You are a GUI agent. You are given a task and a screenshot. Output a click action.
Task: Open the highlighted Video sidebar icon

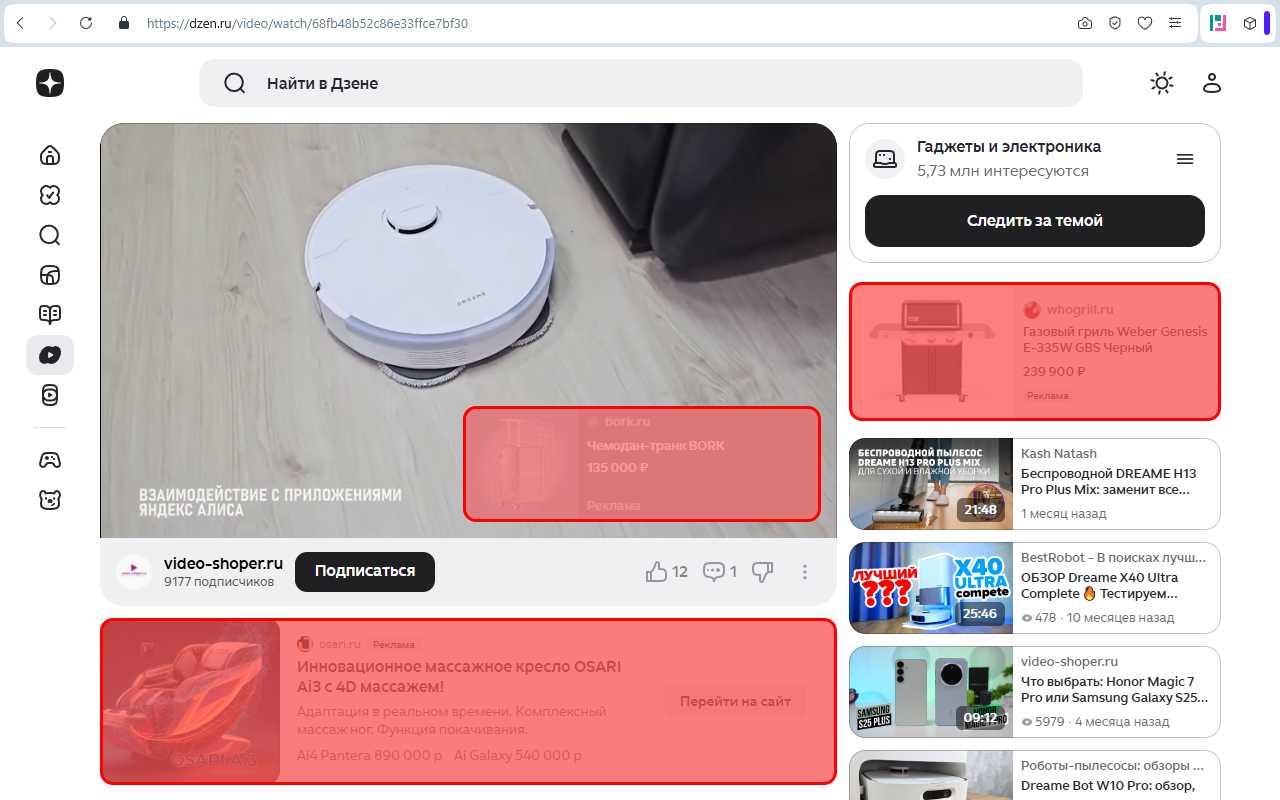(x=50, y=355)
